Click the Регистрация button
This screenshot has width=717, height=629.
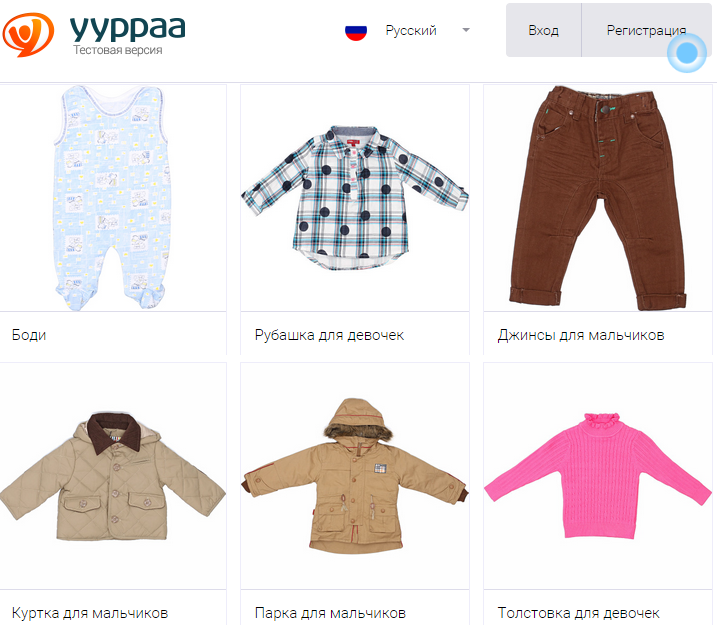coord(646,30)
